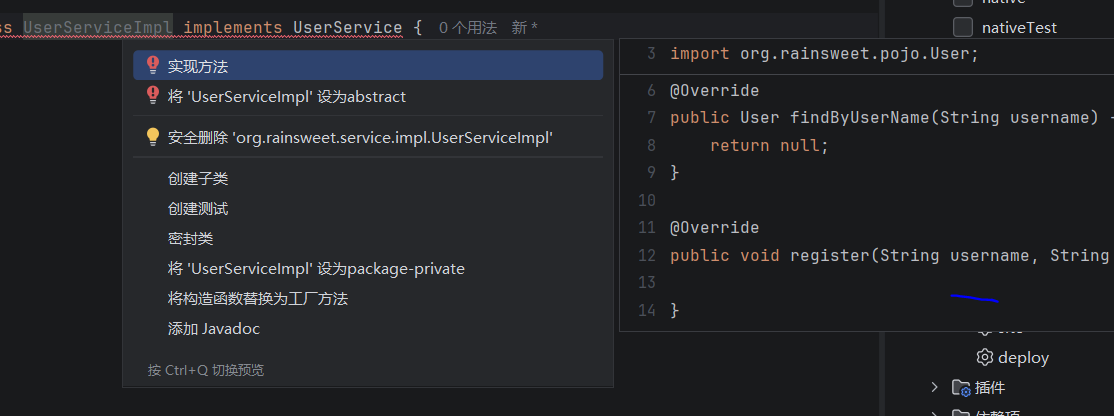This screenshot has height=416, width=1114.
Task: Click the red bulb next to 设为abstract
Action: (x=152, y=95)
